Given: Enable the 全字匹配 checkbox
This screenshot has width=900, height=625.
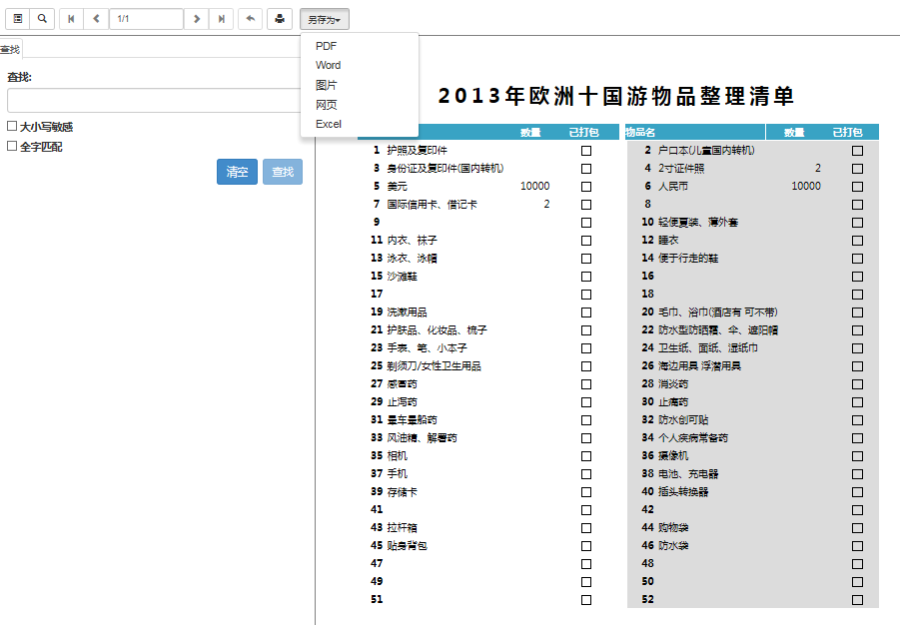Looking at the screenshot, I should click(12, 146).
